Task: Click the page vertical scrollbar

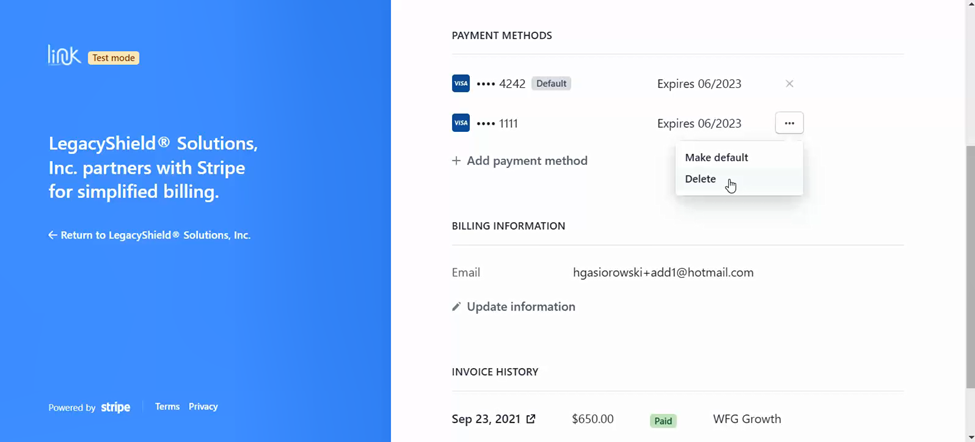Action: point(969,266)
